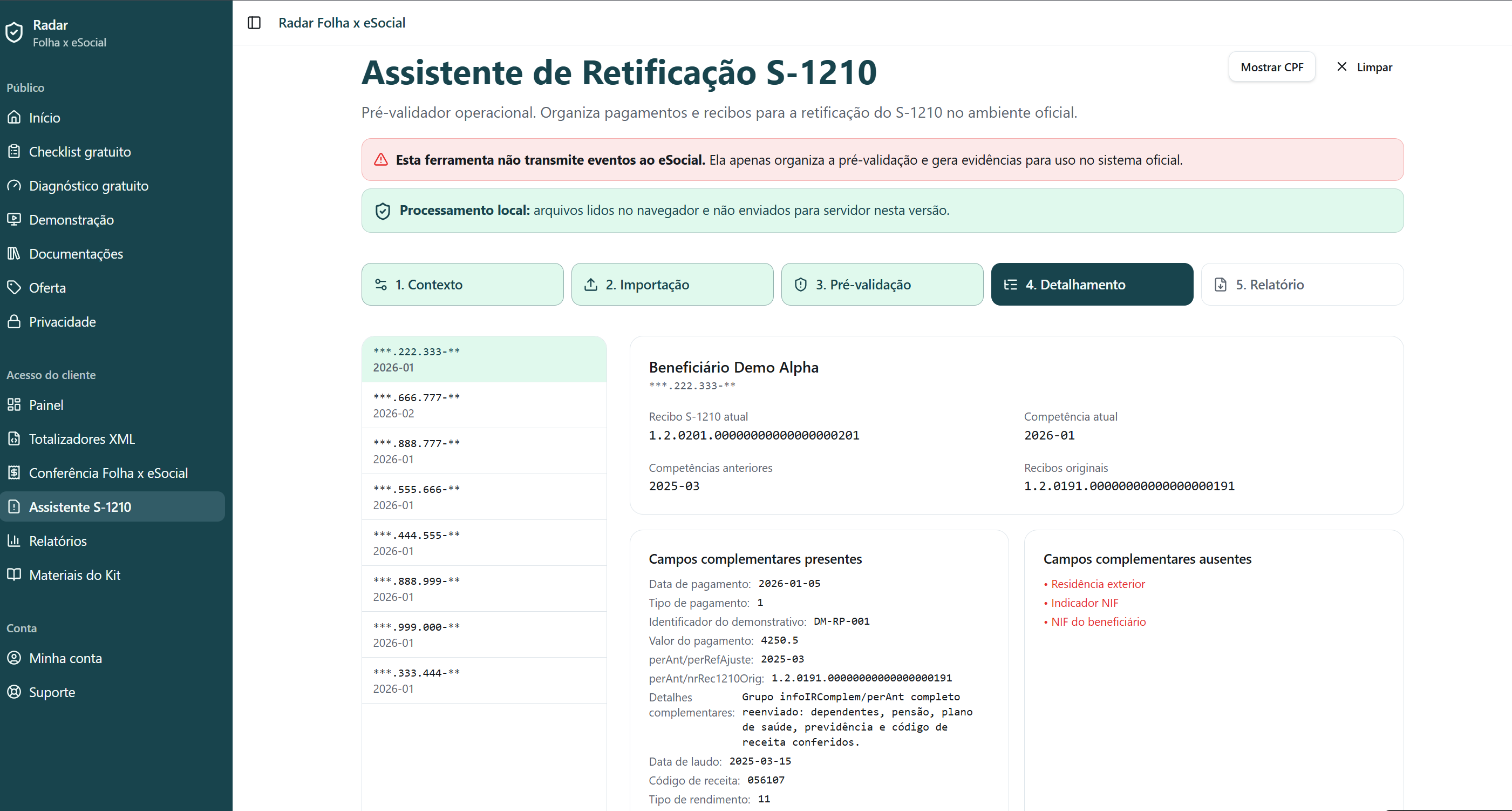Viewport: 1512px width, 811px height.
Task: Click the Suporte lifebuoy icon
Action: coord(14,692)
